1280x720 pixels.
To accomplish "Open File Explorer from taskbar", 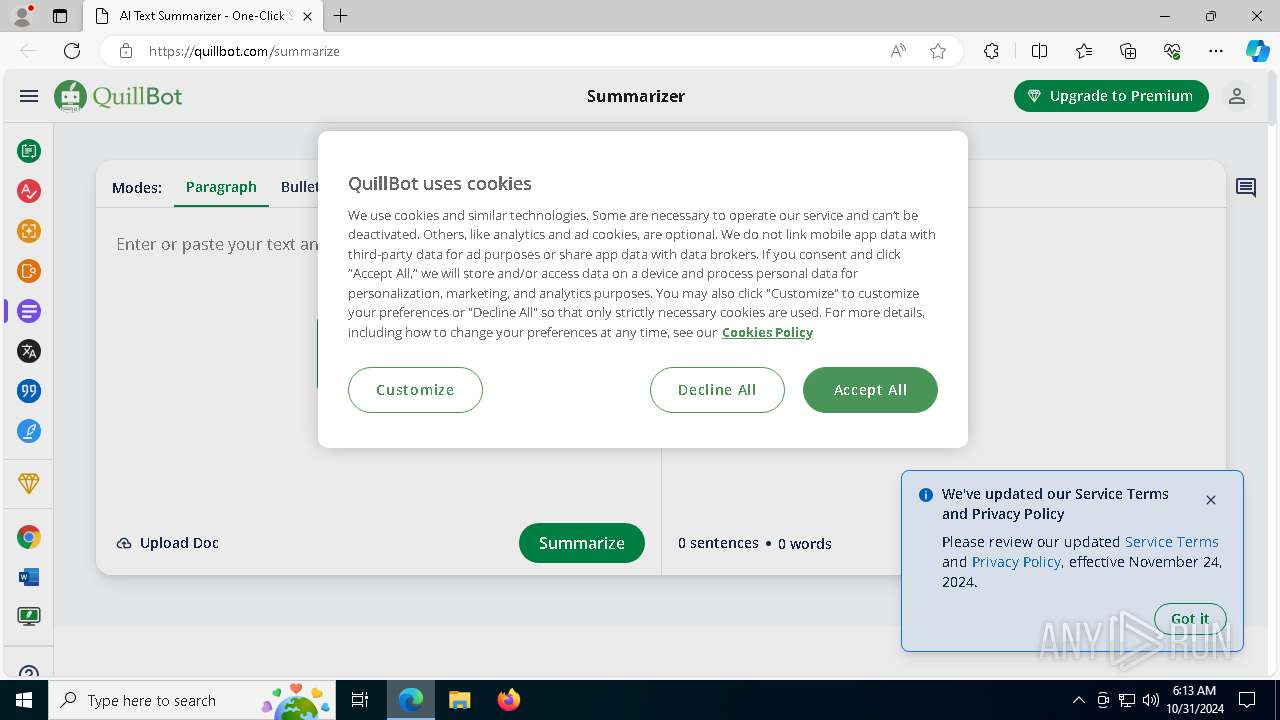I will [459, 700].
